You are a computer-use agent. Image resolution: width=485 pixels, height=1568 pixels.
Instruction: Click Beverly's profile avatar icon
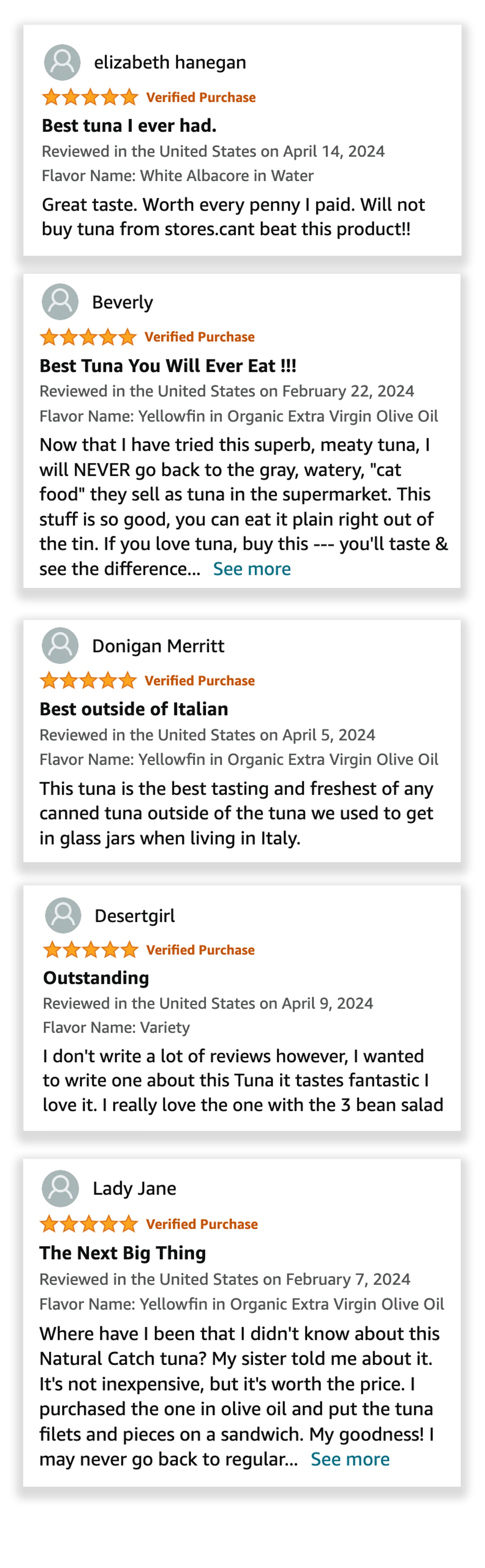(x=60, y=302)
